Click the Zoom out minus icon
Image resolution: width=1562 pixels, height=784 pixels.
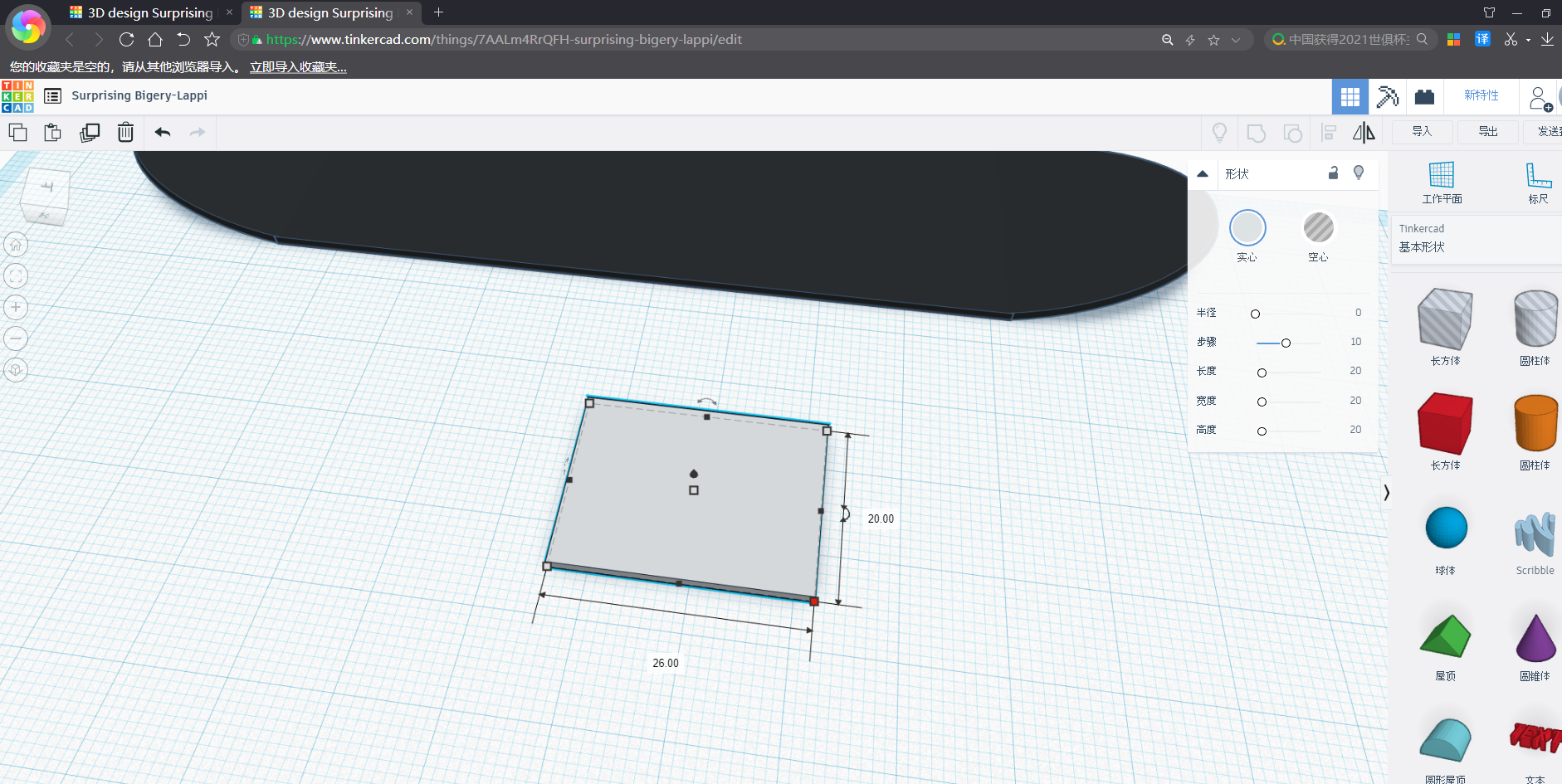point(16,338)
